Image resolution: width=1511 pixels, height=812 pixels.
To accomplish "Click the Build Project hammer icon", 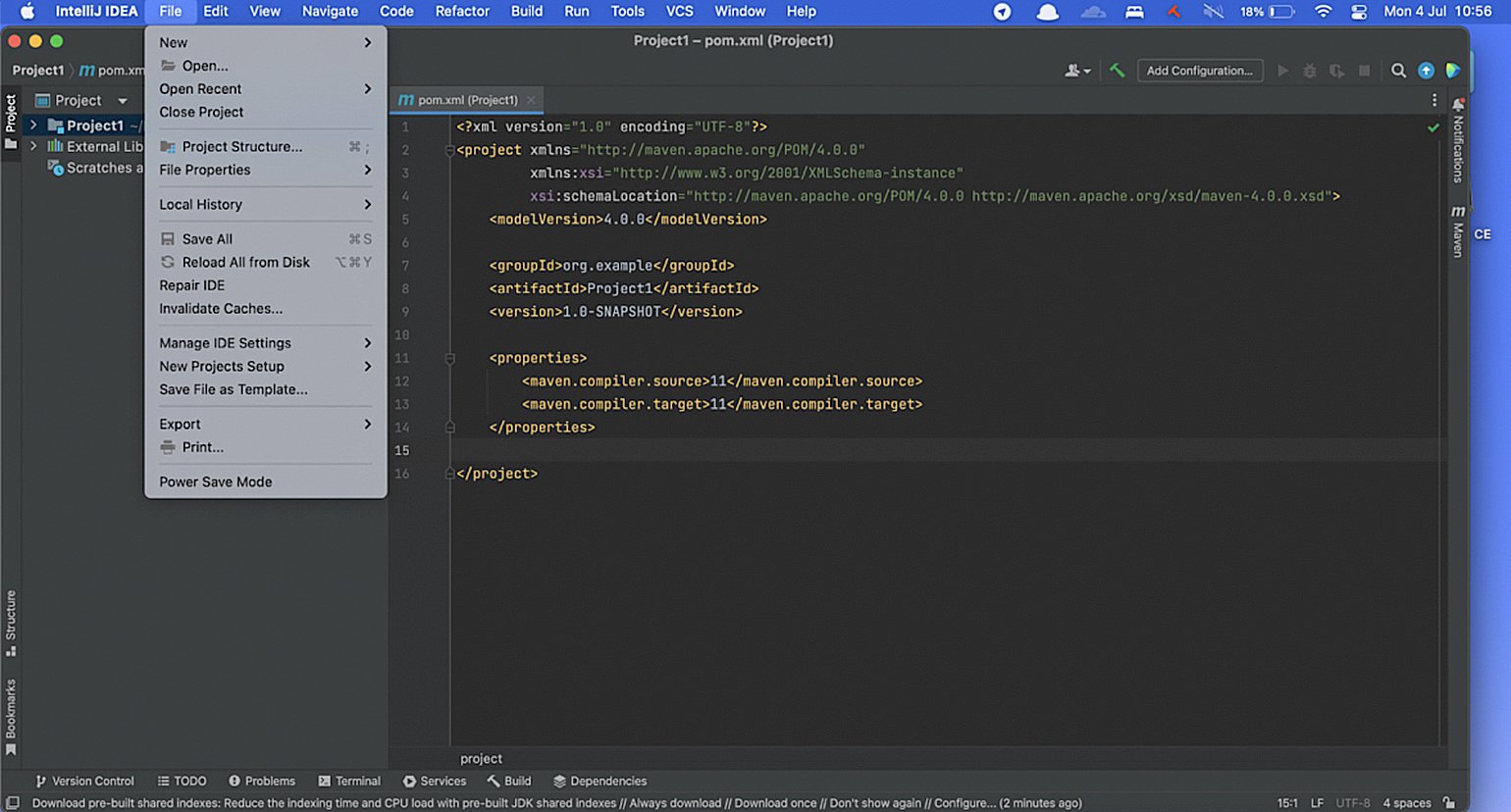I will click(1117, 71).
